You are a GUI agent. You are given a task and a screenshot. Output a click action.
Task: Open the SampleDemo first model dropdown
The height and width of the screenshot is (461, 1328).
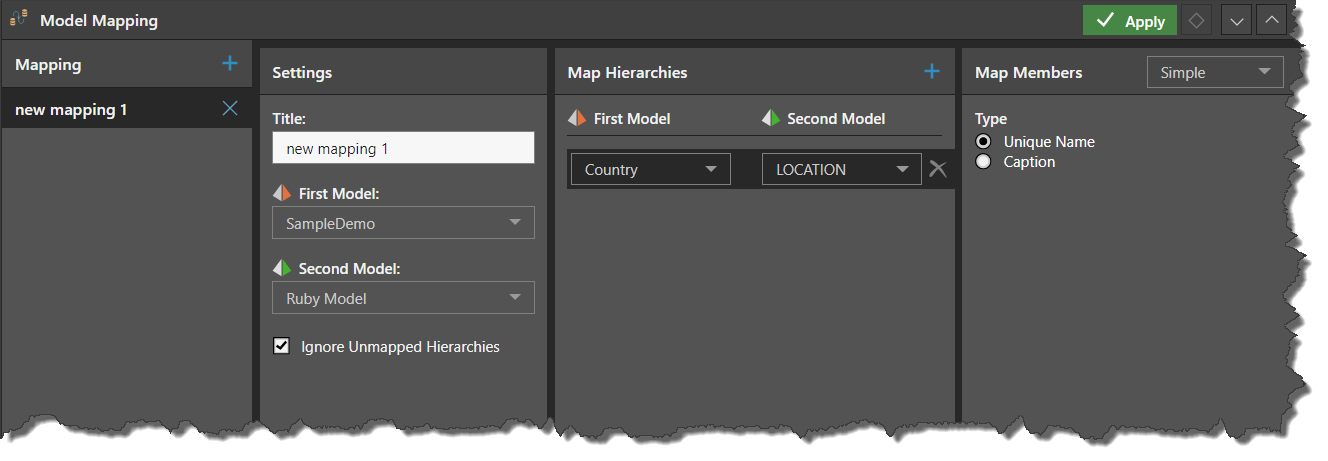click(403, 223)
